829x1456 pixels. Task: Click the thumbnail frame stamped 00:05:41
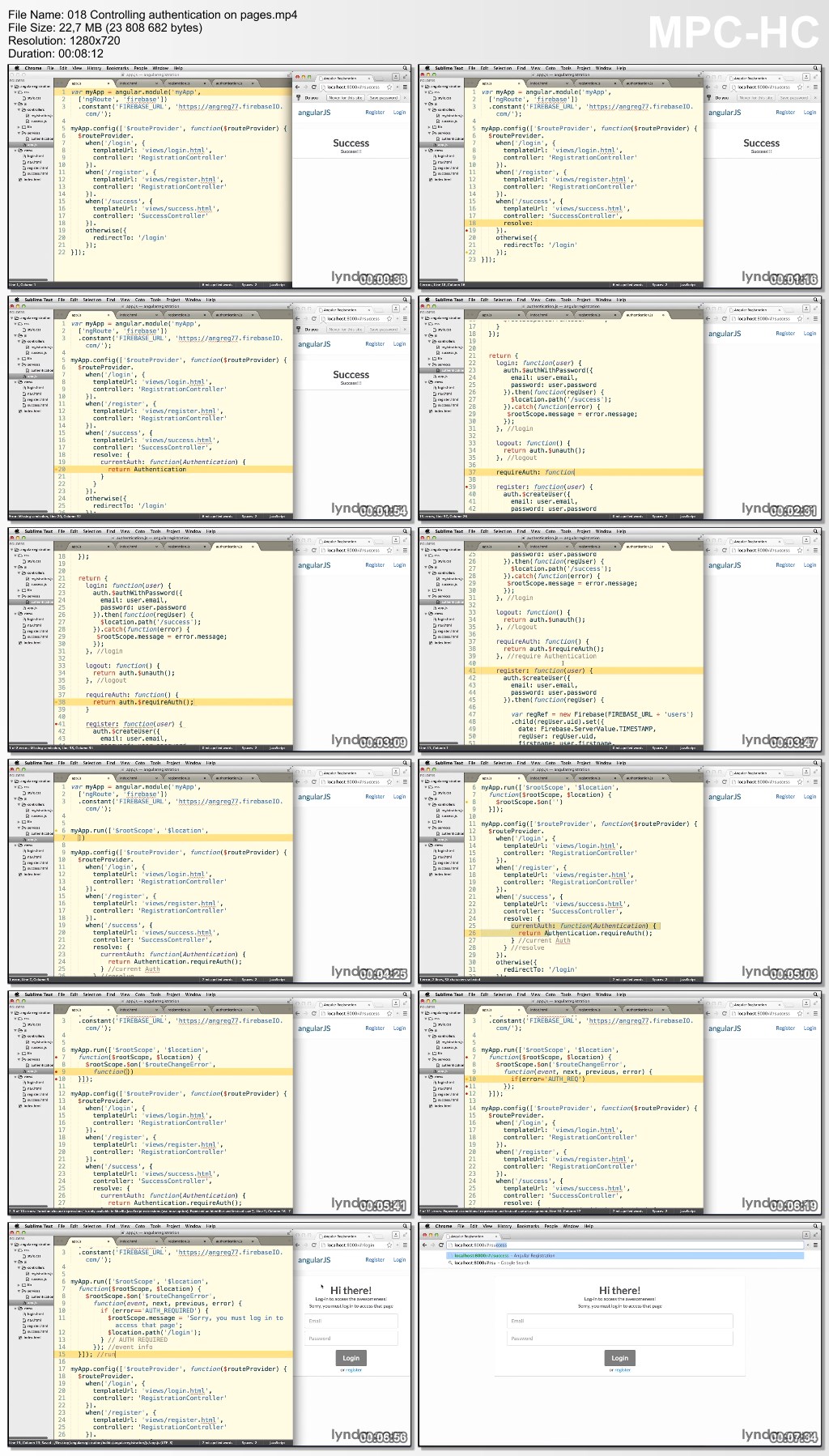(210, 1103)
